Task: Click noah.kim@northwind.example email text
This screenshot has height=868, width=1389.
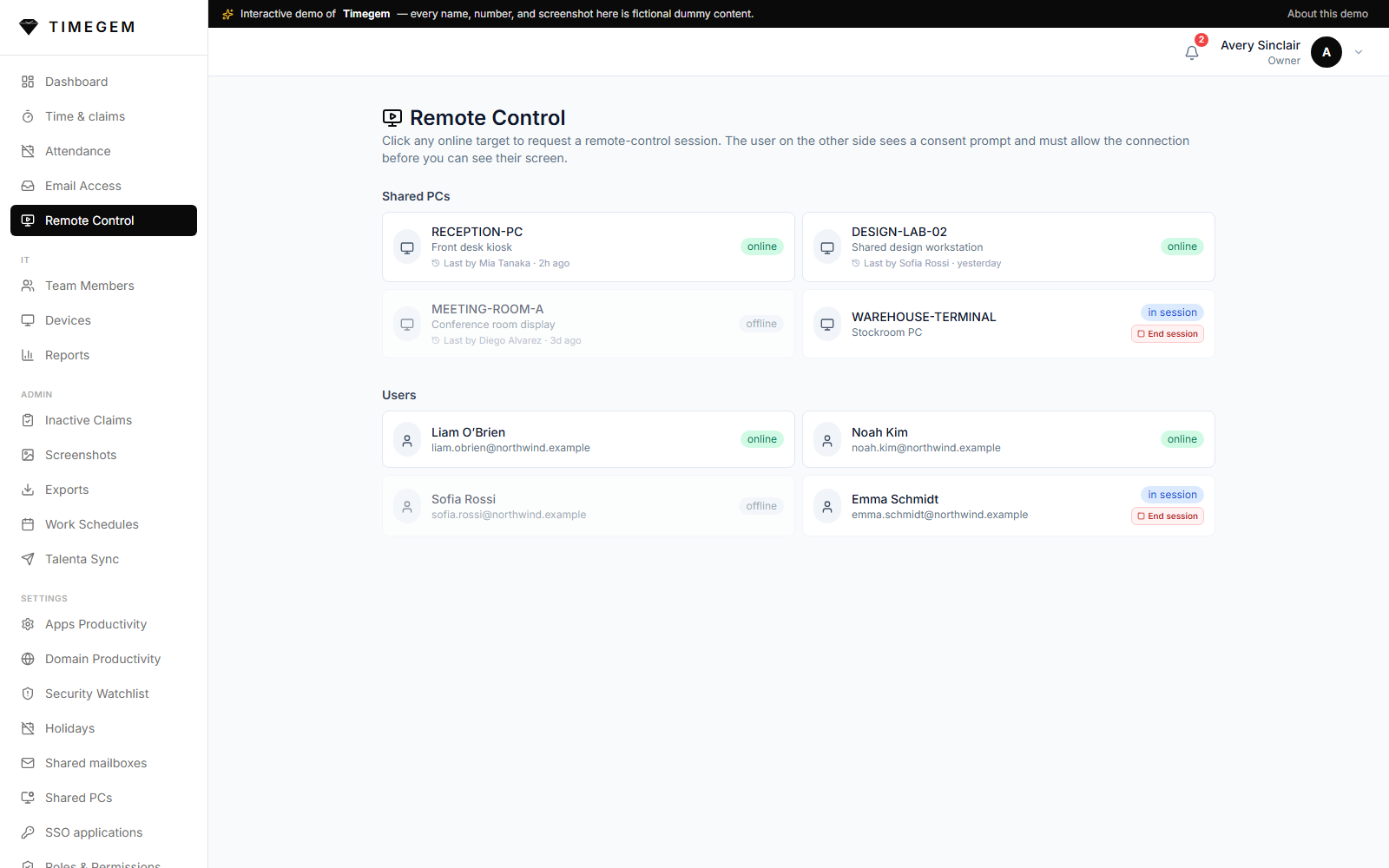Action: coord(926,448)
